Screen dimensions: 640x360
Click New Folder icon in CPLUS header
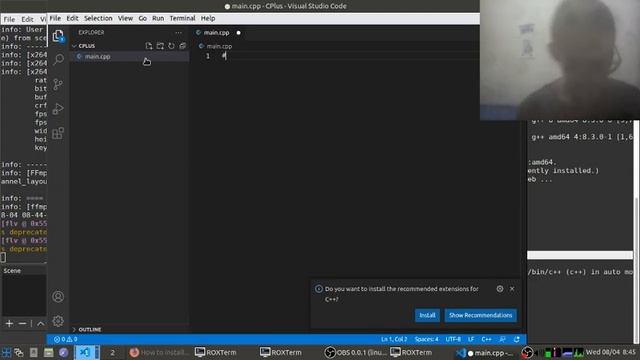tap(160, 46)
